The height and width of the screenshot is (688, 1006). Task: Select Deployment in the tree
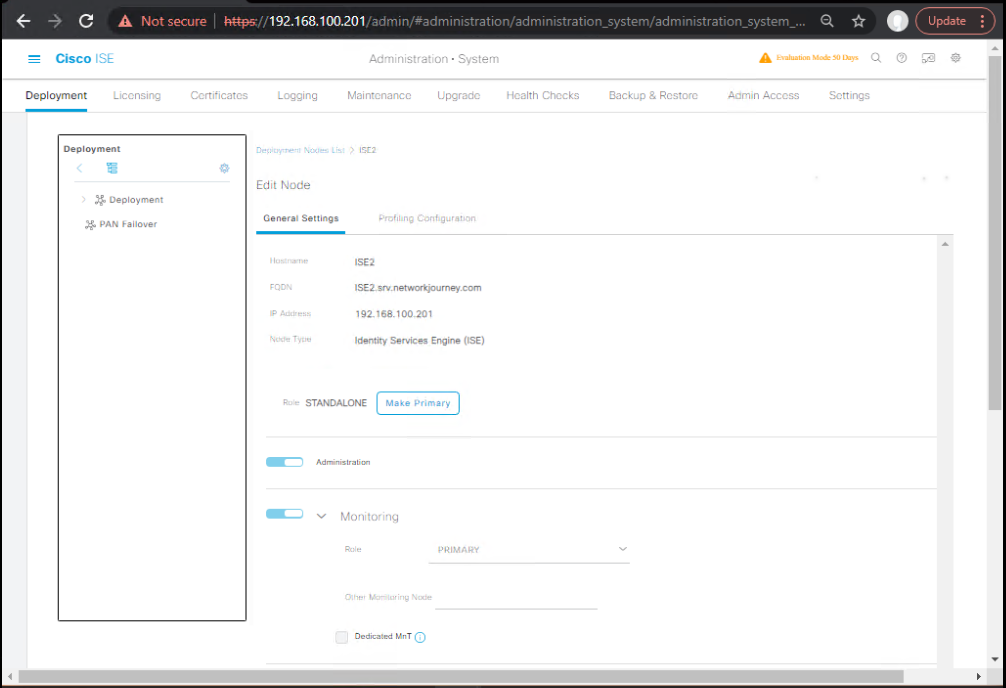click(136, 200)
